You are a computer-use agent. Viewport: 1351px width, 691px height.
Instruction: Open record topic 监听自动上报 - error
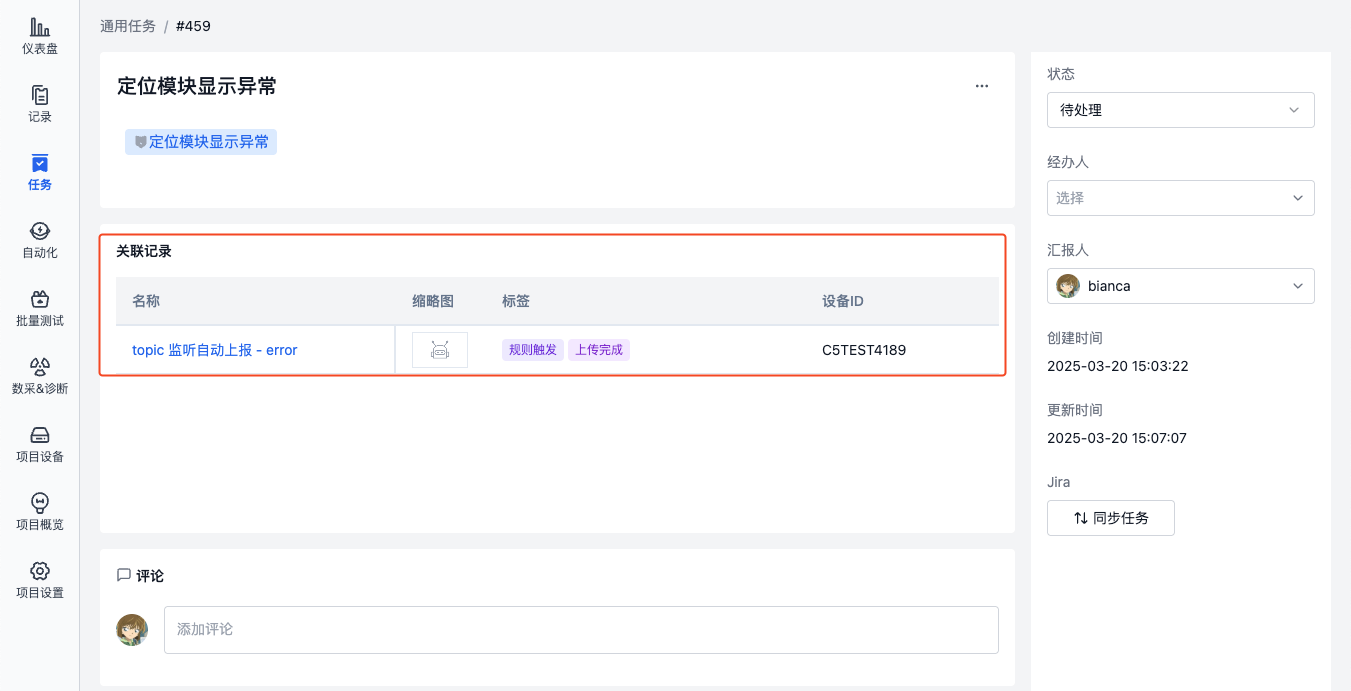tap(214, 350)
